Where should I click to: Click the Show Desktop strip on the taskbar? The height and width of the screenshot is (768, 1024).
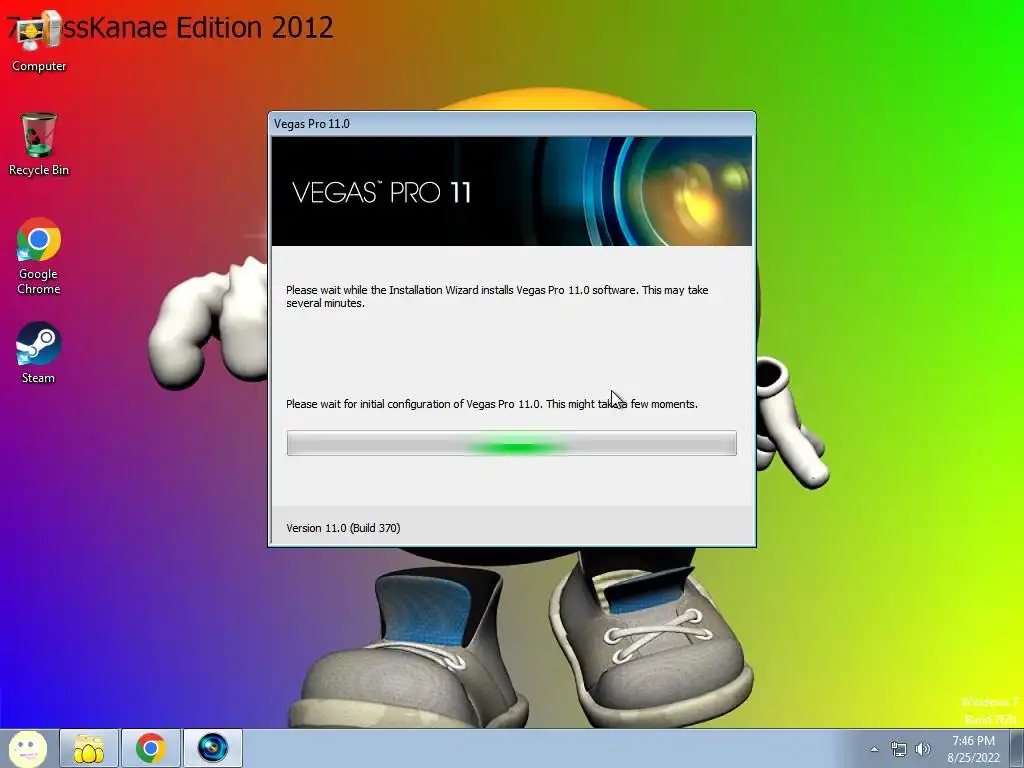tap(1017, 748)
